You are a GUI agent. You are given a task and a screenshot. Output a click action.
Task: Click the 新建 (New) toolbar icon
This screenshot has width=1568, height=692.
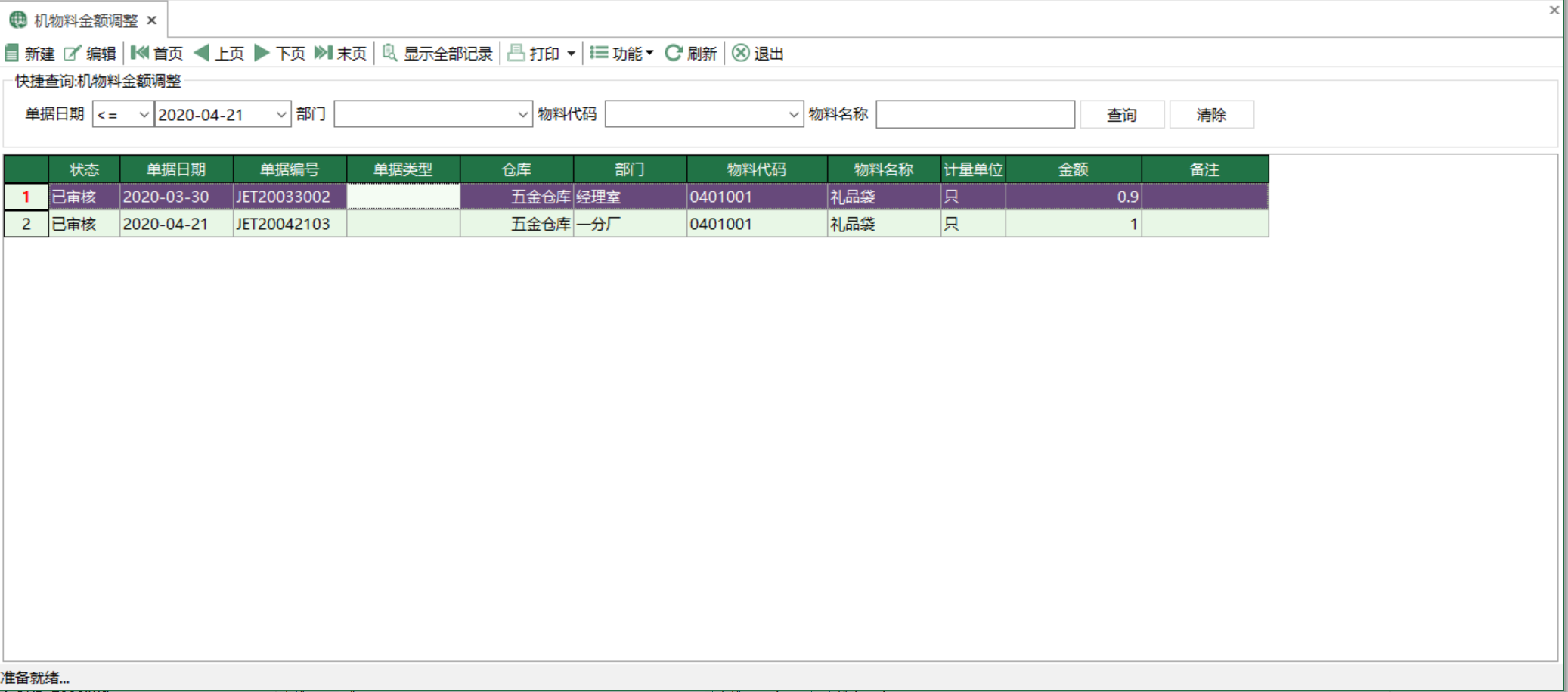pyautogui.click(x=12, y=53)
